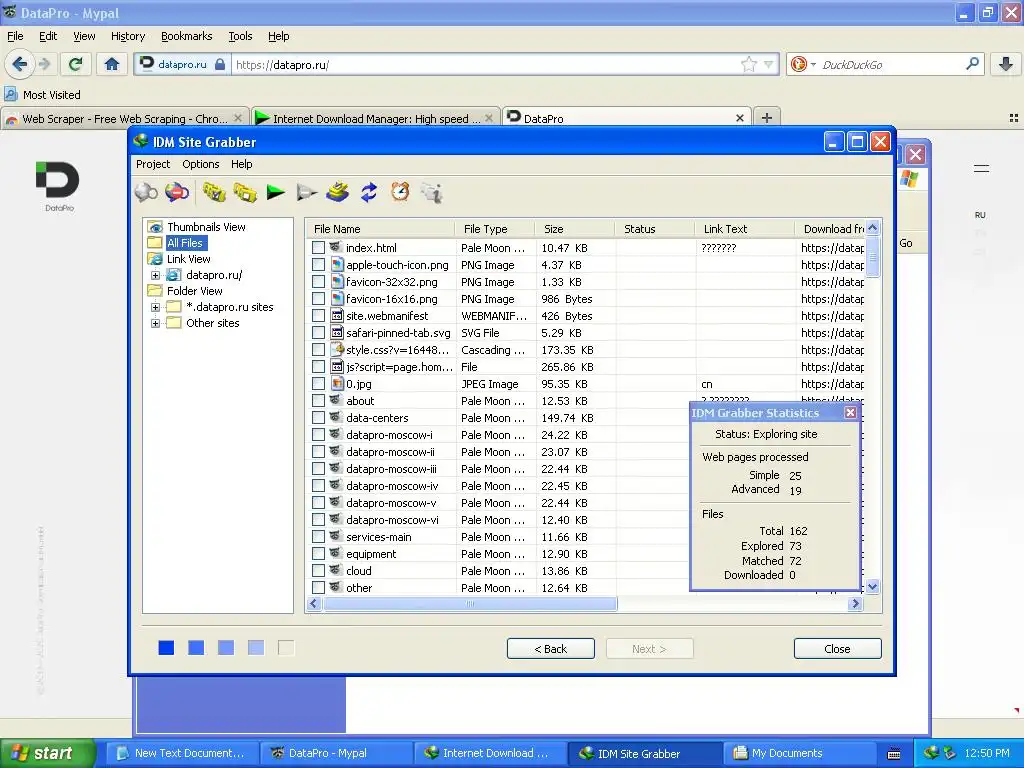The height and width of the screenshot is (768, 1024).
Task: Reload the page with green refresh icon
Action: tap(76, 64)
